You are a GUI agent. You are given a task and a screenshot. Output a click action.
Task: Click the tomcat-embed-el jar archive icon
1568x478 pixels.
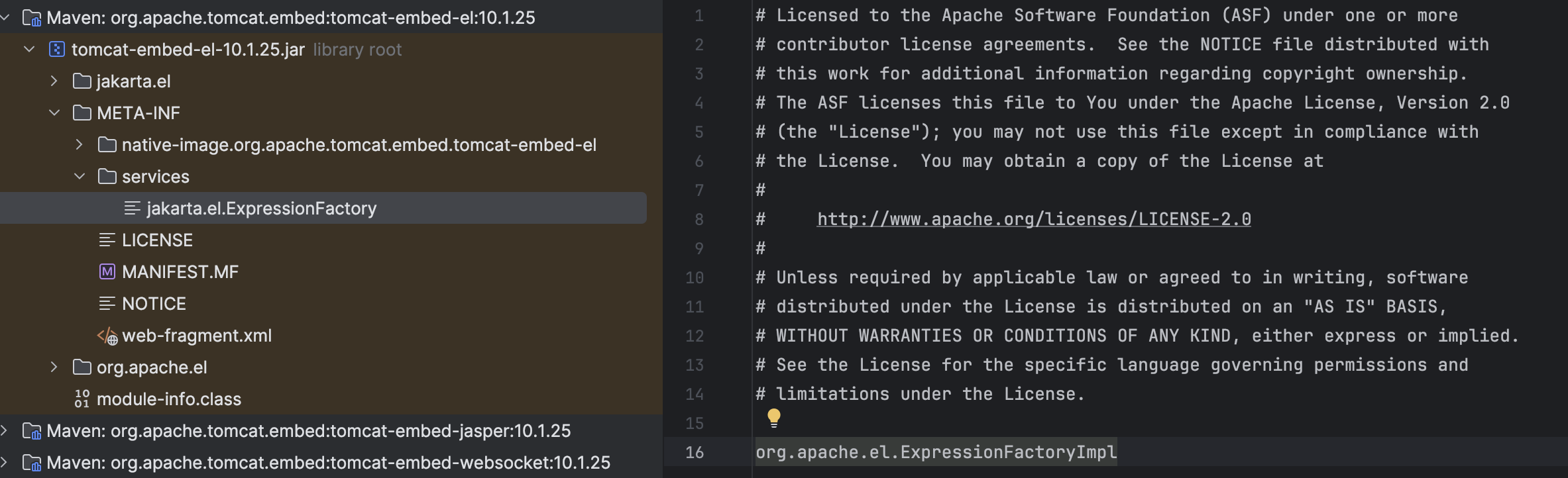[57, 50]
